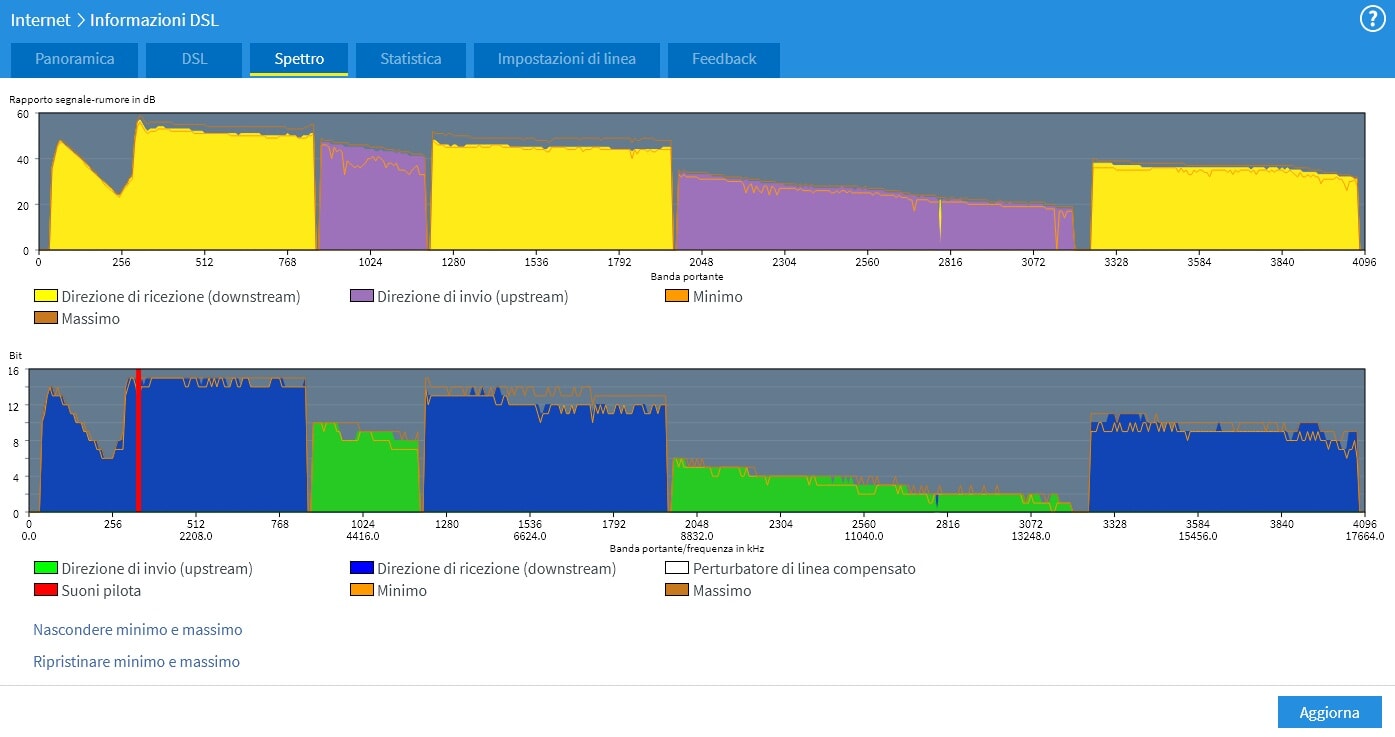Open the Impostazioni di linea tab

566,59
